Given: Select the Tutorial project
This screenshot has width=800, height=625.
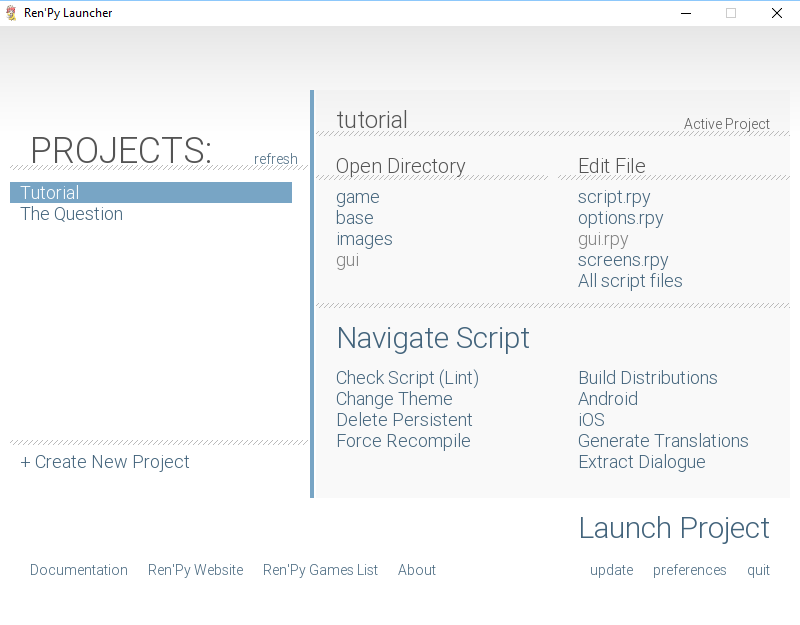Looking at the screenshot, I should pyautogui.click(x=151, y=192).
